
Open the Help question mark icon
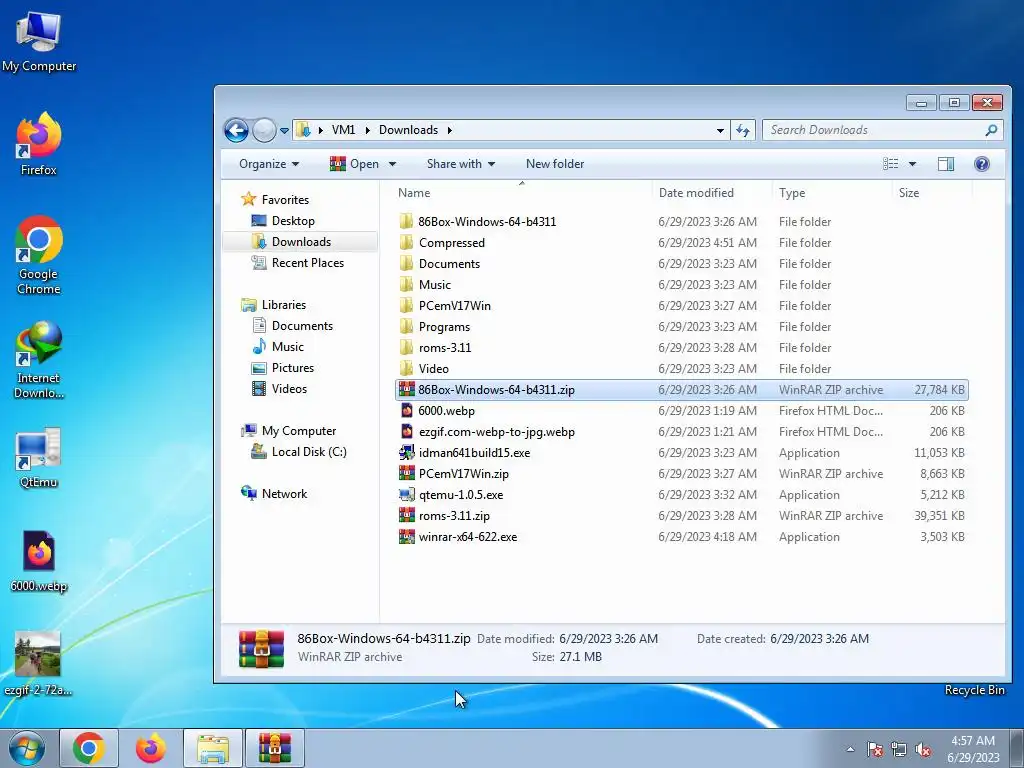point(982,164)
